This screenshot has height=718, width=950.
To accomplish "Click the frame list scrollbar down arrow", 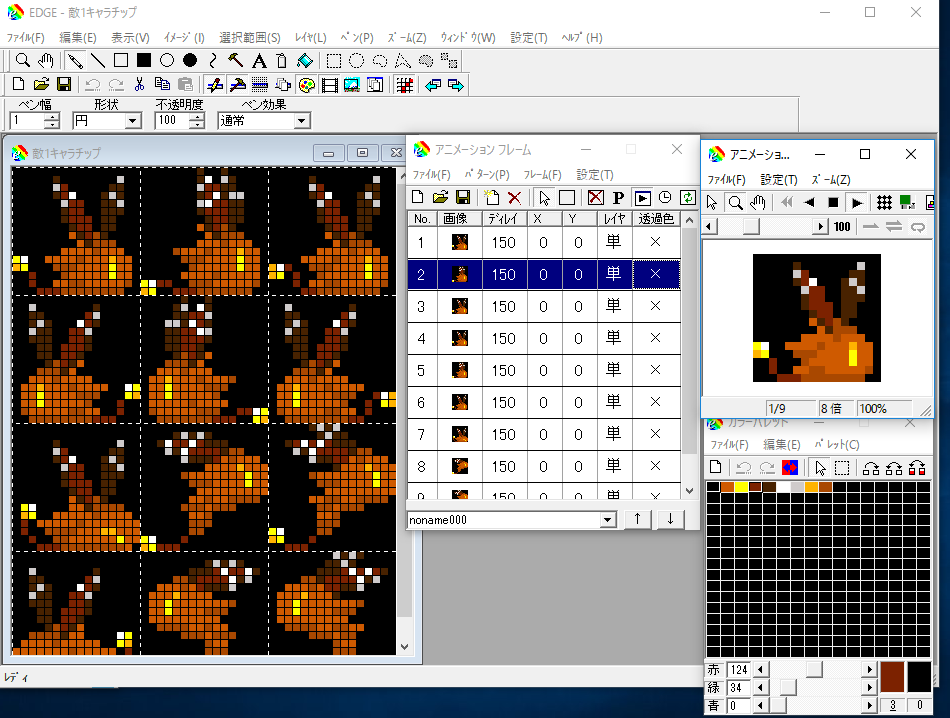I will coord(689,491).
